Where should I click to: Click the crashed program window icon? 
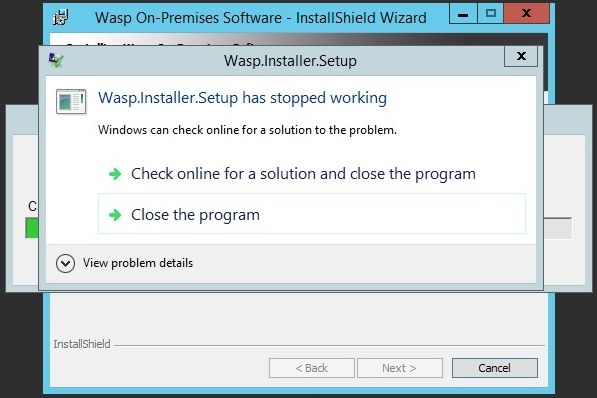pos(71,101)
